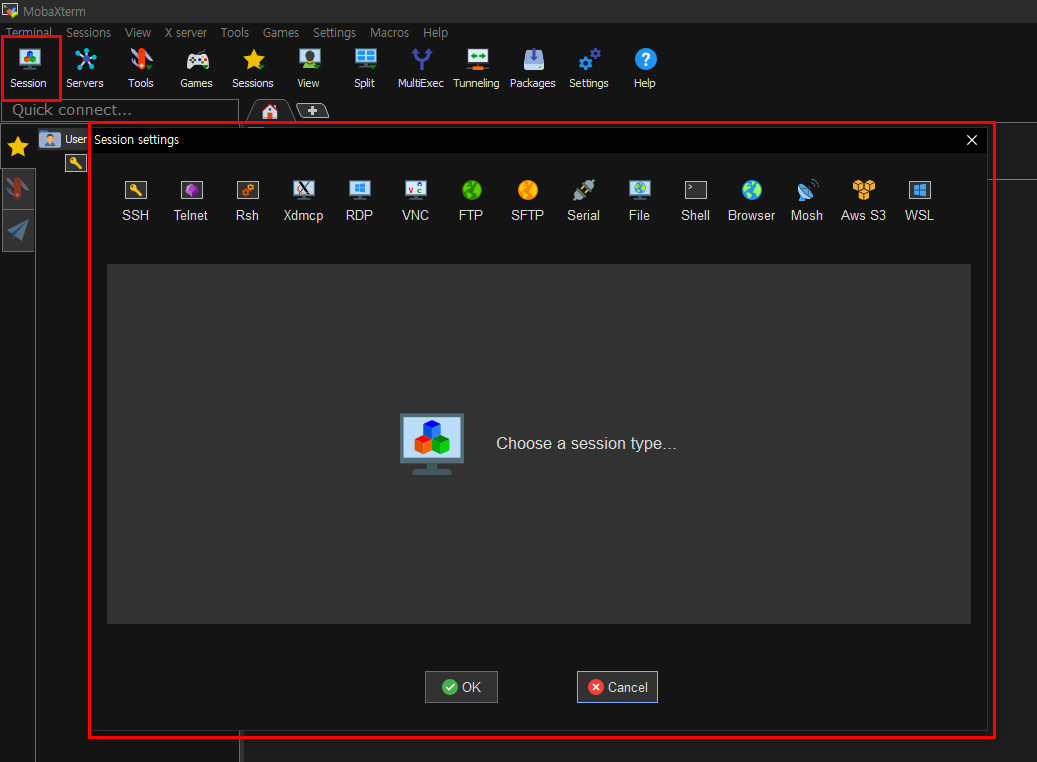1037x762 pixels.
Task: Open the star favorites sidebar tab
Action: (18, 146)
